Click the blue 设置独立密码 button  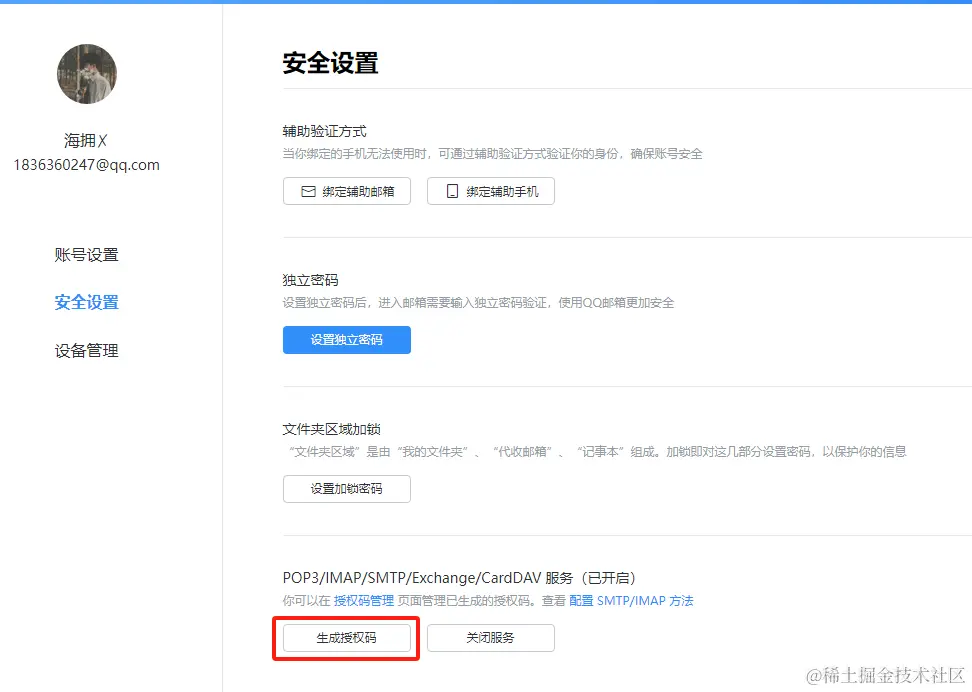347,340
